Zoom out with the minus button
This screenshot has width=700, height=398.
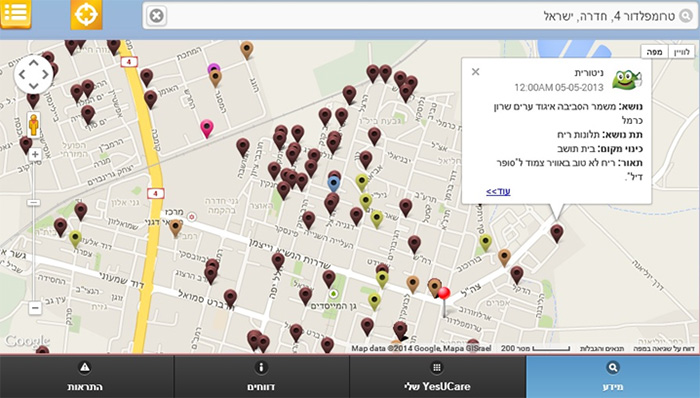pos(35,308)
